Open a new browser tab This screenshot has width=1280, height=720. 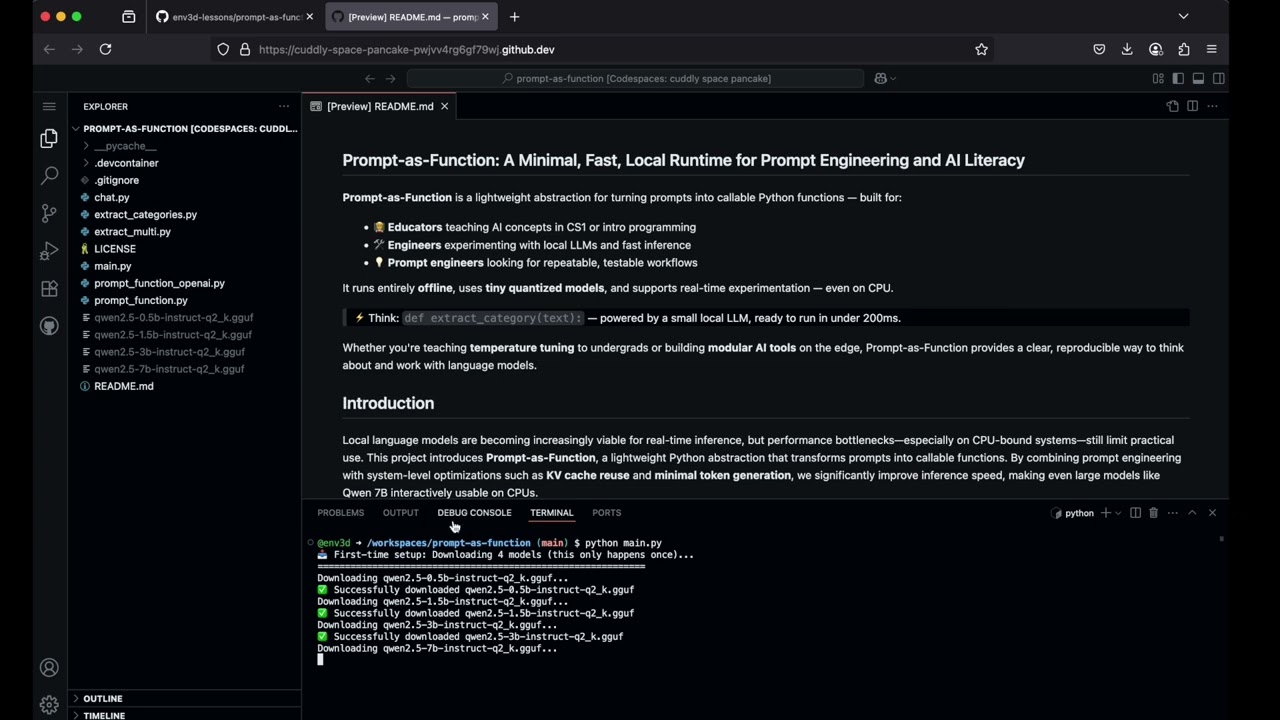coord(514,17)
